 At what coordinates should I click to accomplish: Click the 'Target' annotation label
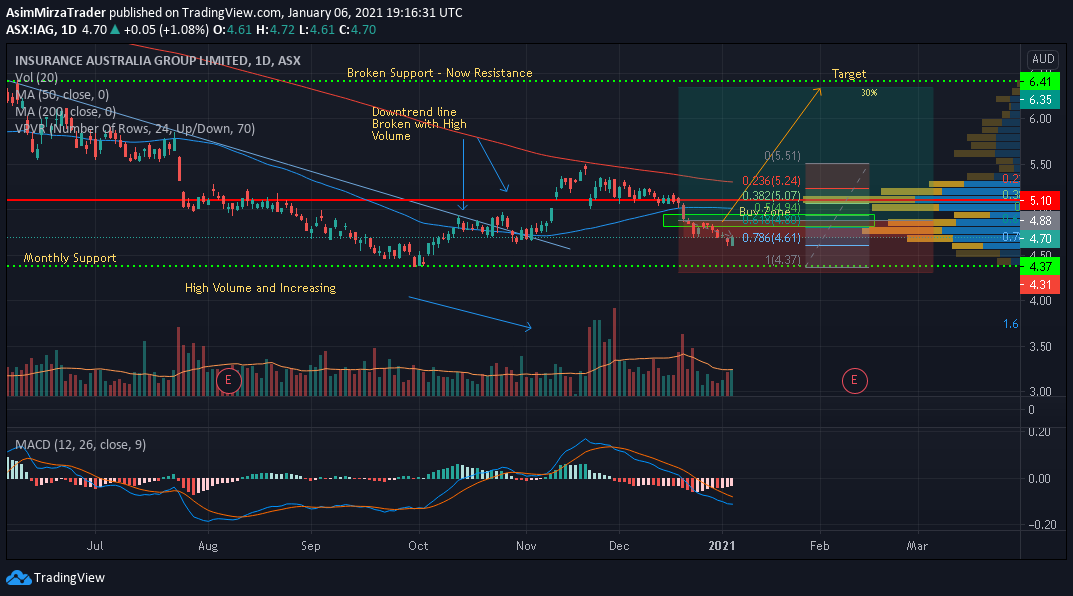[849, 73]
